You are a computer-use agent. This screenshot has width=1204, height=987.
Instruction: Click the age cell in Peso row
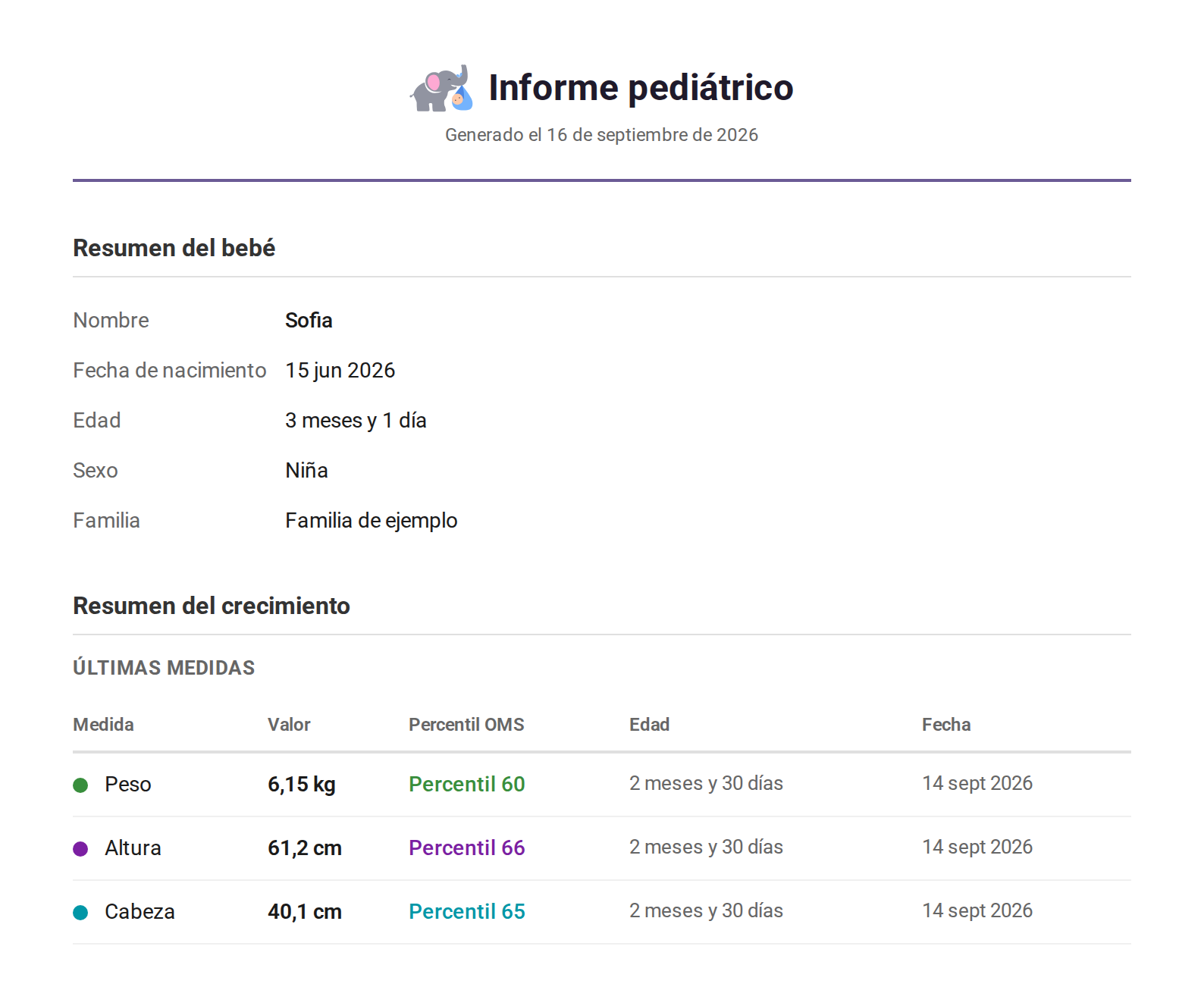tap(706, 783)
